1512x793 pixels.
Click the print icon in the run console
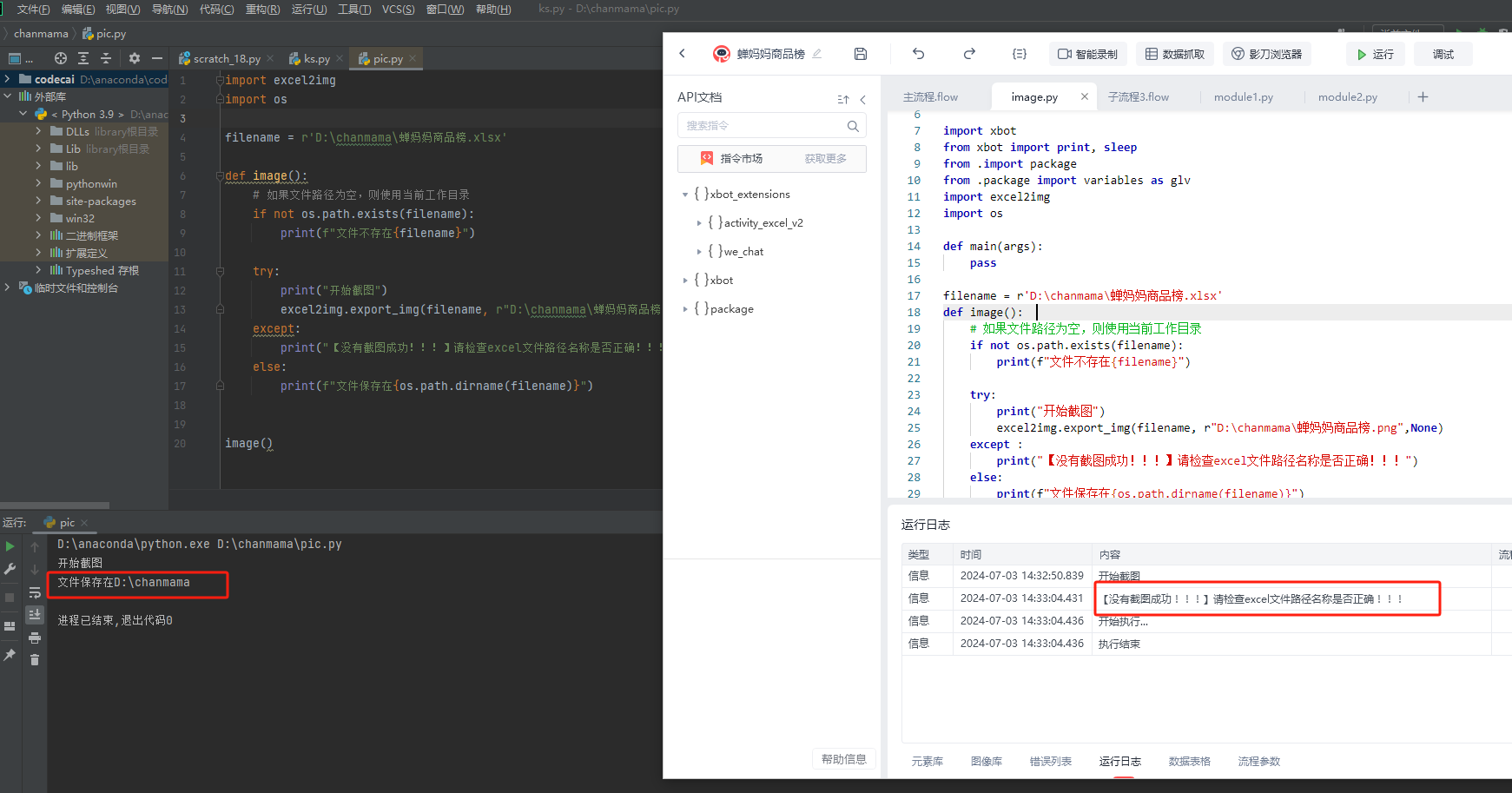click(x=35, y=638)
